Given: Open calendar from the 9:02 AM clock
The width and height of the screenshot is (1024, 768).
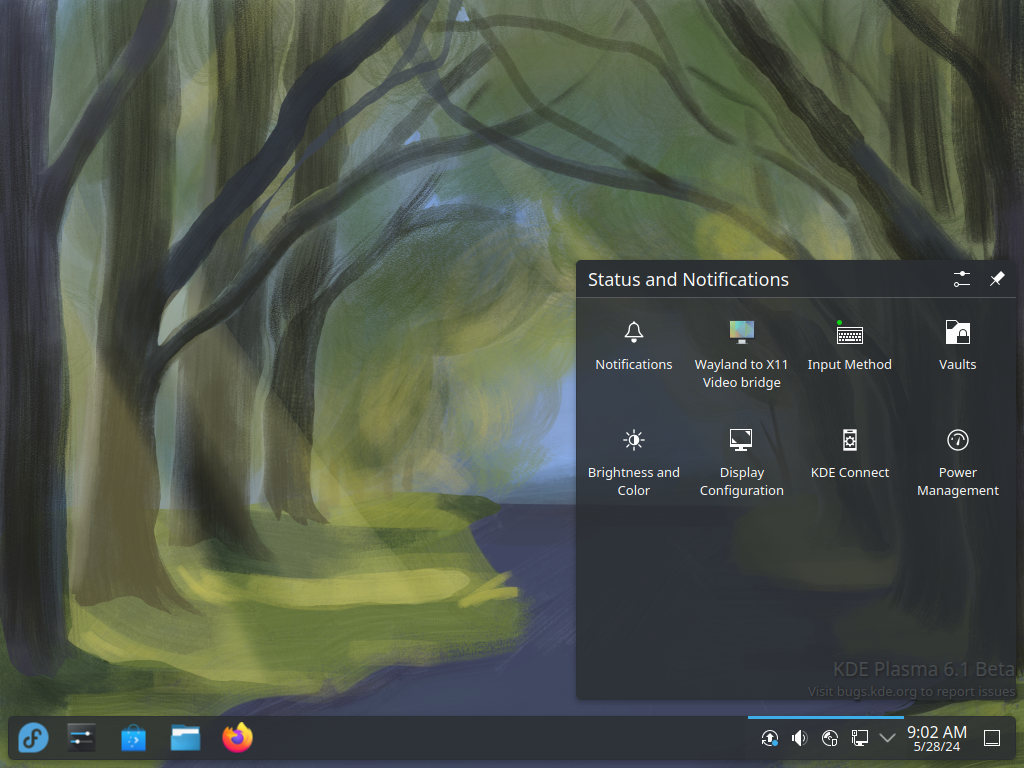Looking at the screenshot, I should click(x=936, y=738).
